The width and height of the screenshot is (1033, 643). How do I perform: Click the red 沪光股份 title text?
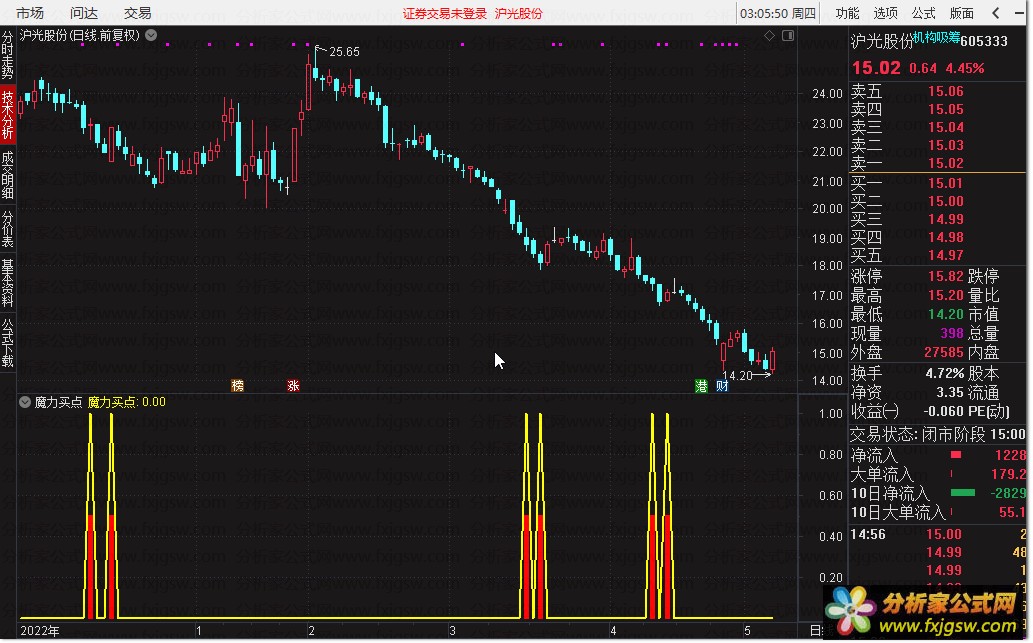click(518, 13)
